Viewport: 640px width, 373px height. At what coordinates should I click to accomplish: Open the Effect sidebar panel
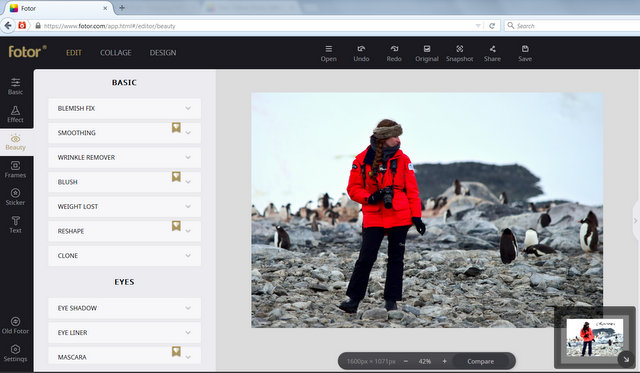[15, 114]
